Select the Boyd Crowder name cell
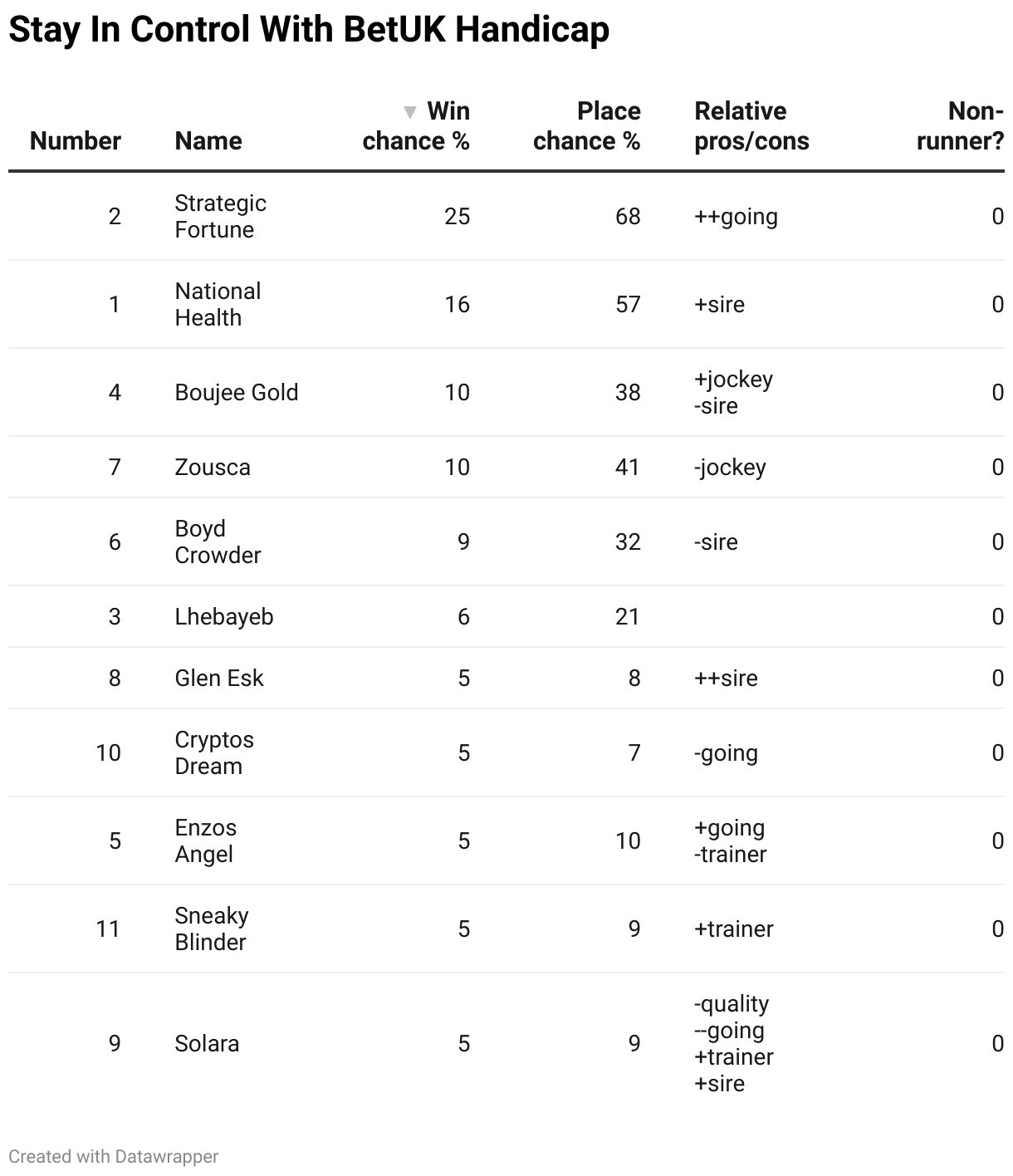Image resolution: width=1013 pixels, height=1176 pixels. (218, 542)
